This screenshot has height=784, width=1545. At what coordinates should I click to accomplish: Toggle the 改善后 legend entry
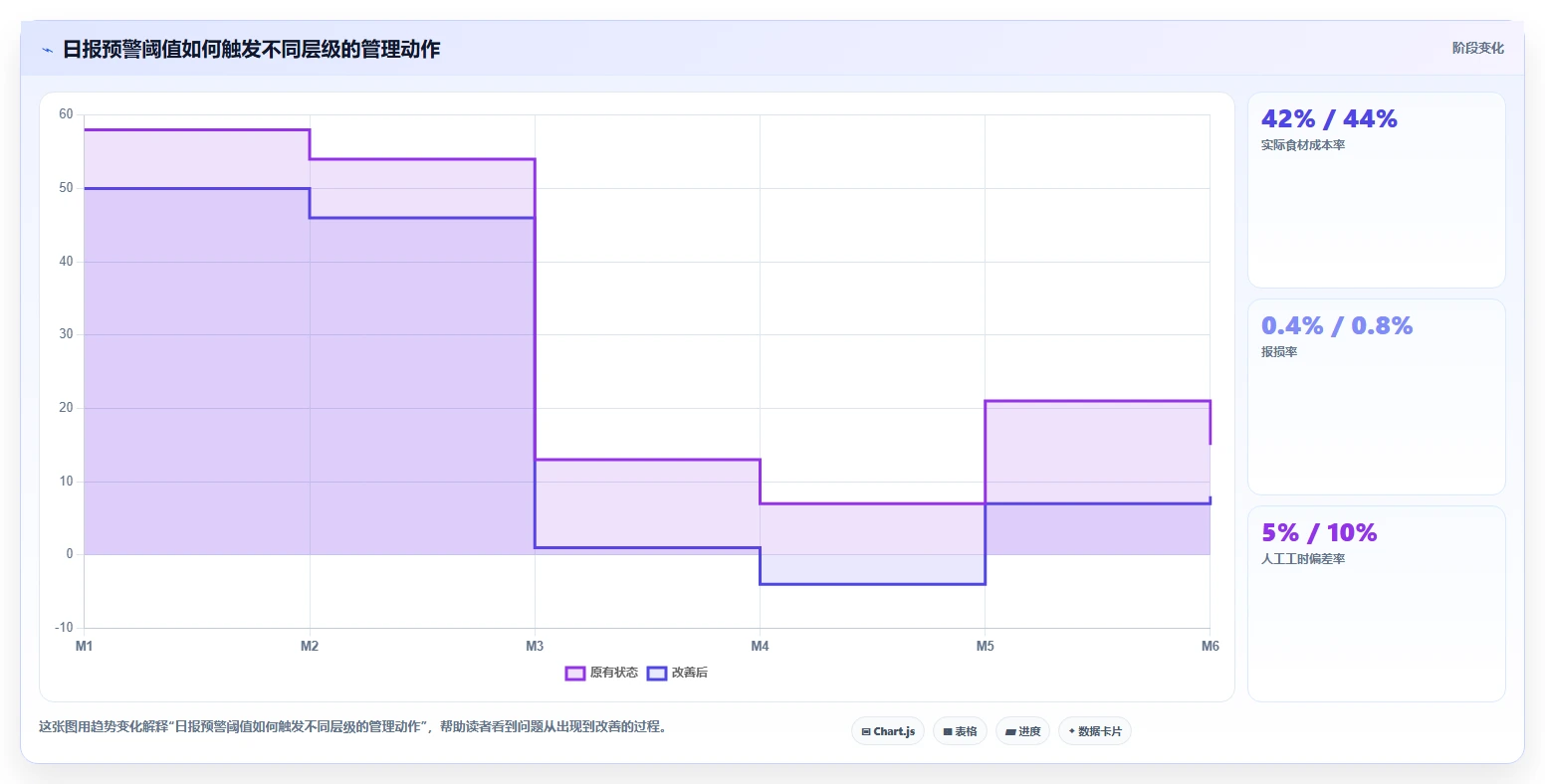(677, 673)
